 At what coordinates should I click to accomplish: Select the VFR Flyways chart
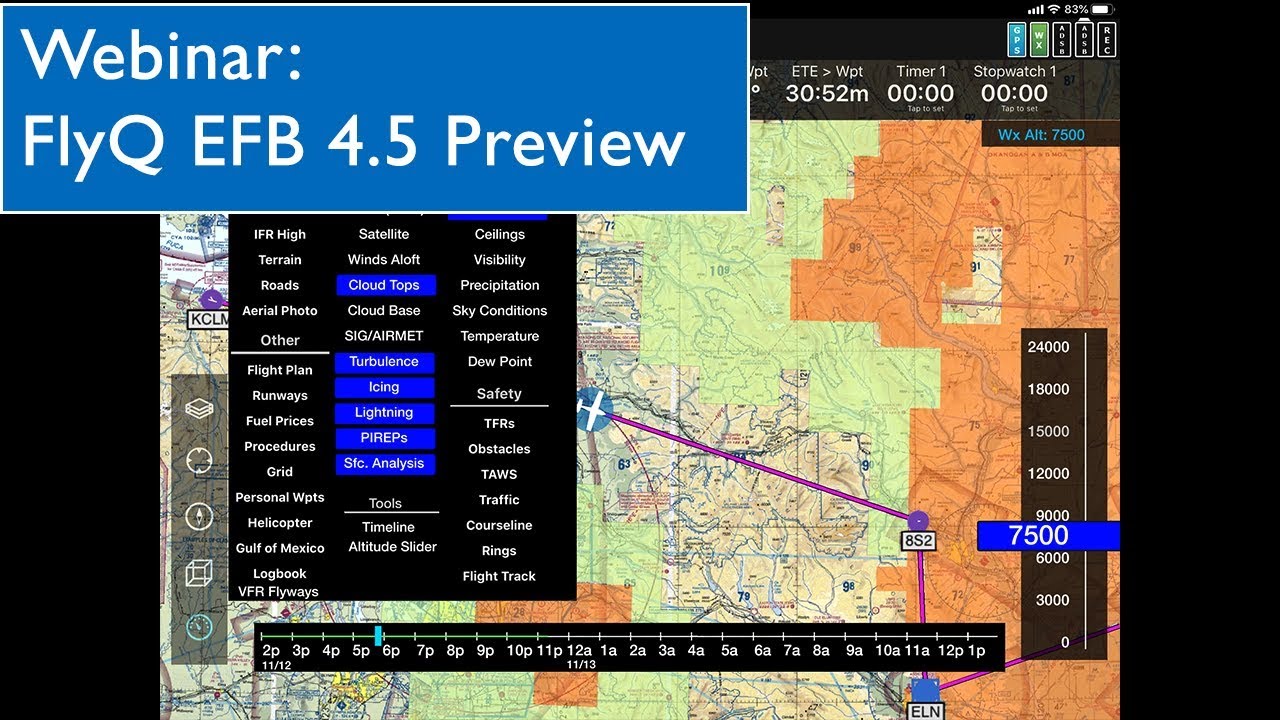pos(278,591)
